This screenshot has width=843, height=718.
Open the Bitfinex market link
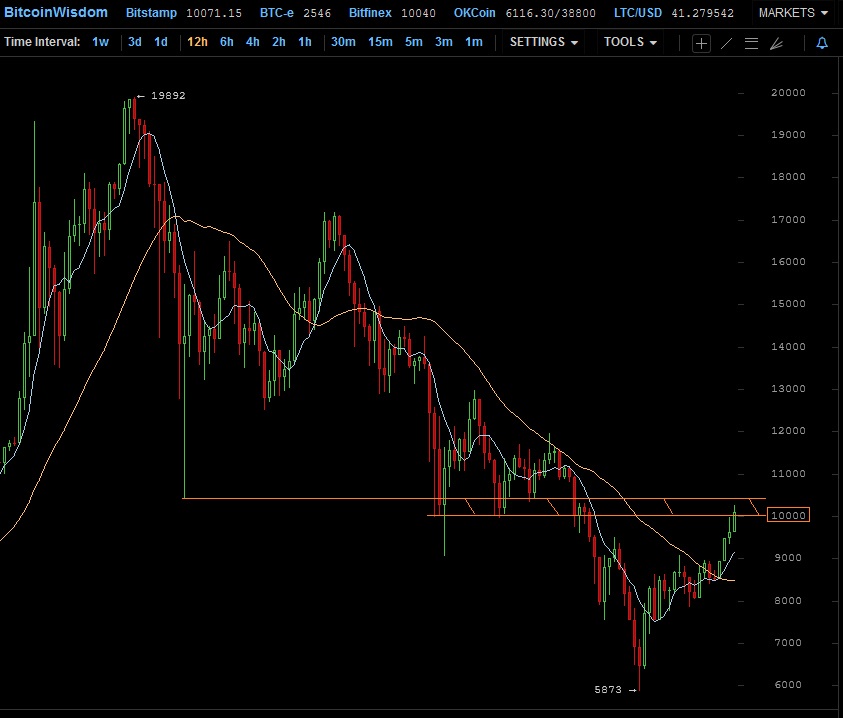(x=370, y=13)
